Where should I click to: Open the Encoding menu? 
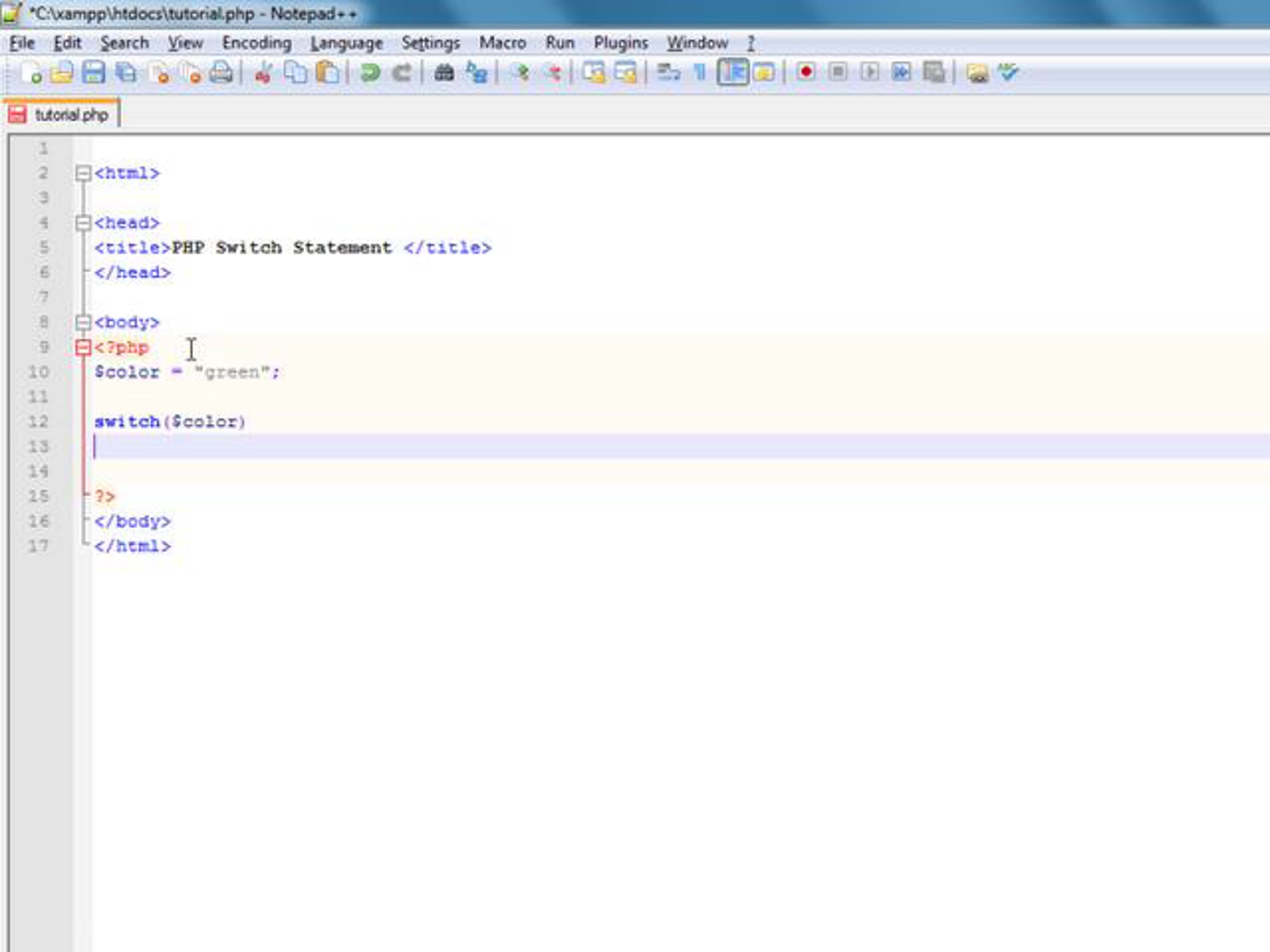[257, 43]
